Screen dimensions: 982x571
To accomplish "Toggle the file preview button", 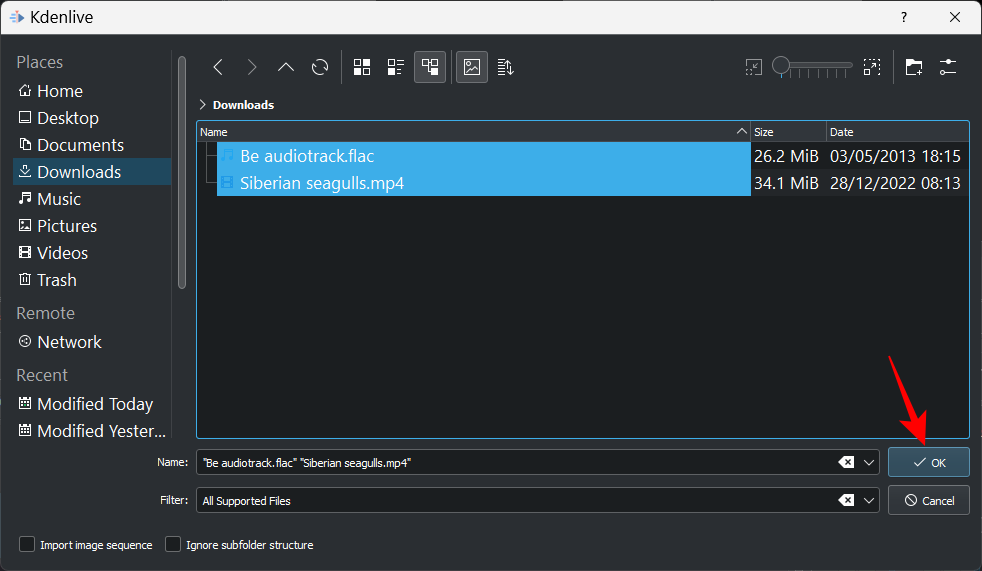I will pos(473,67).
